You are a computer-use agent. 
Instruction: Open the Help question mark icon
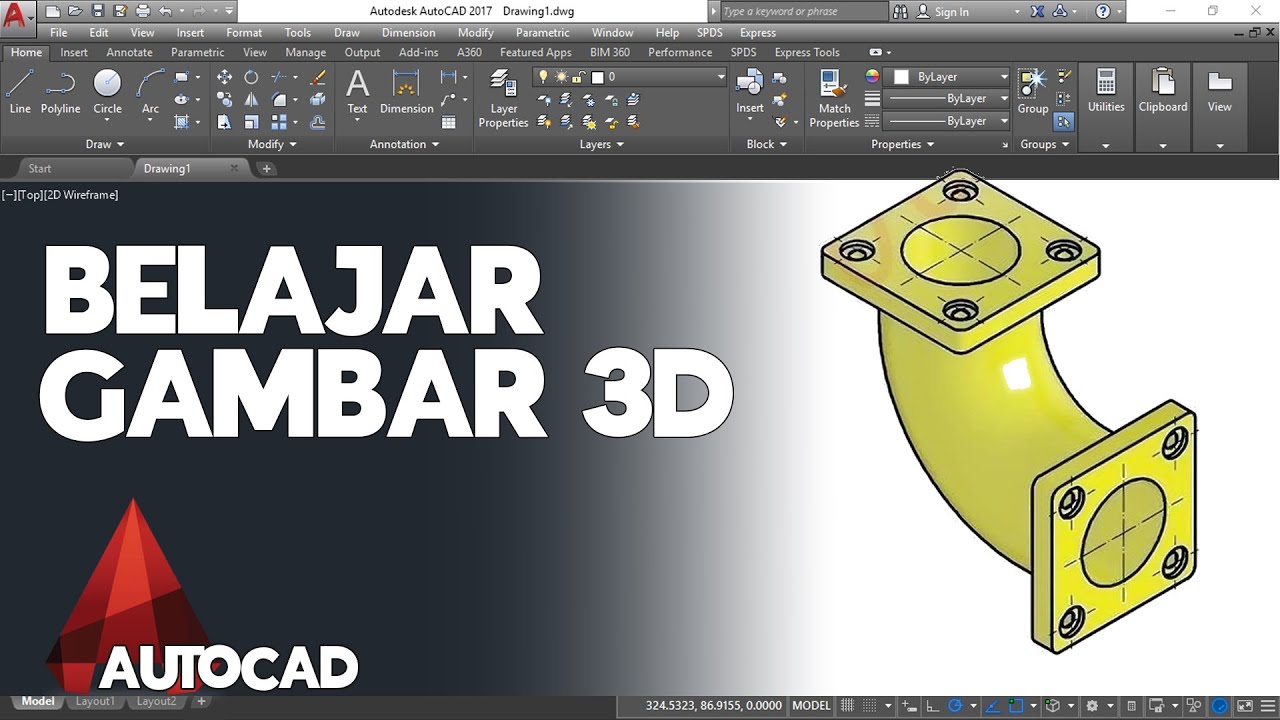click(x=1103, y=11)
